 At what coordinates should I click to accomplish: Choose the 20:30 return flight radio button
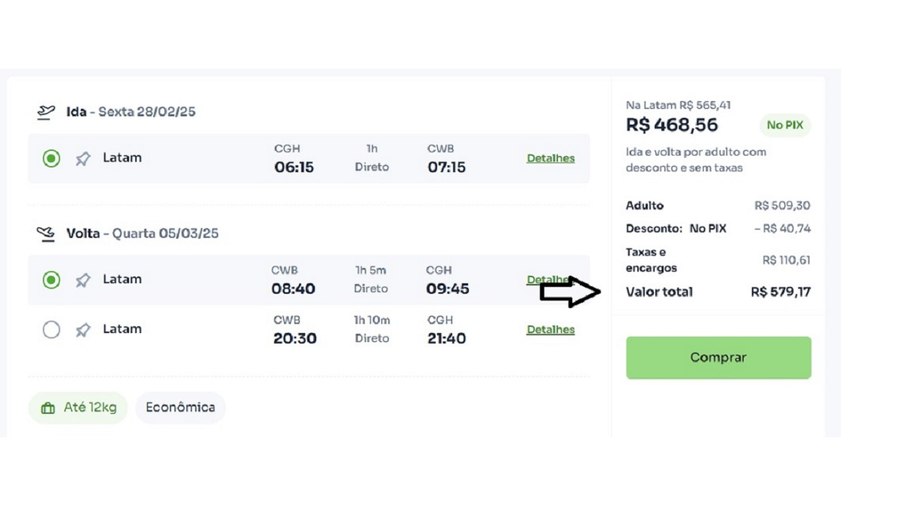(52, 329)
